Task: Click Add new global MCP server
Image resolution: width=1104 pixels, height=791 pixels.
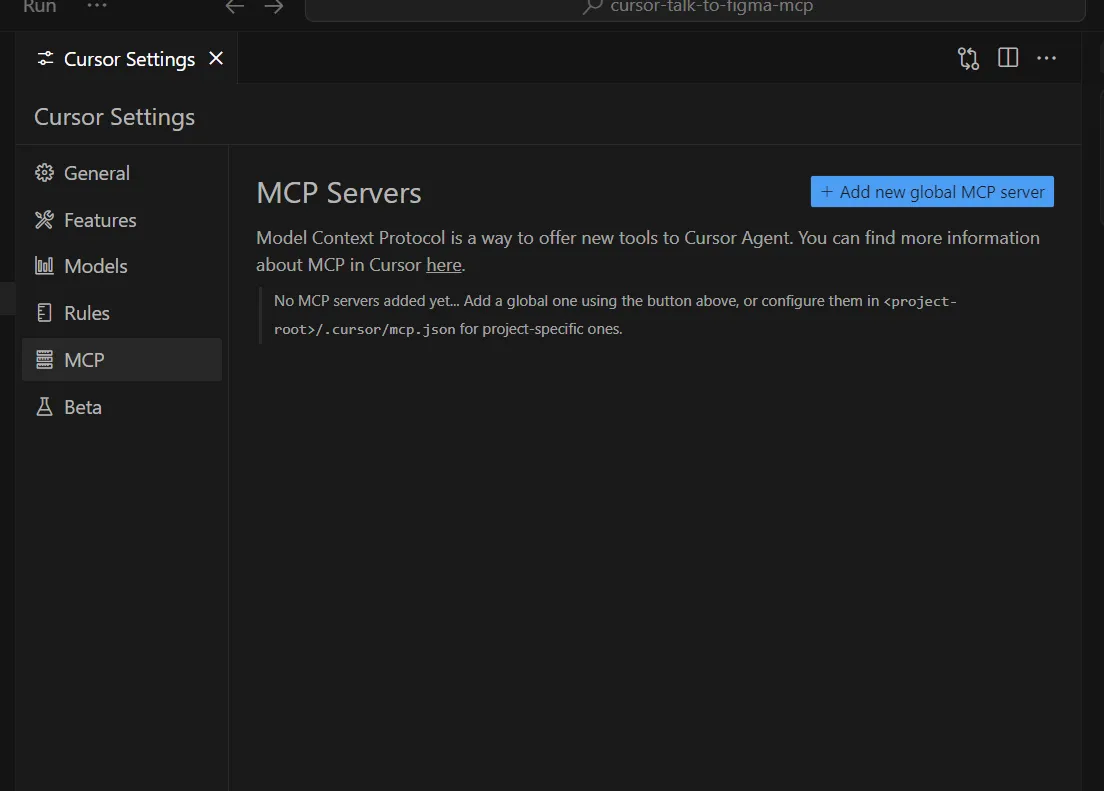Action: point(932,192)
